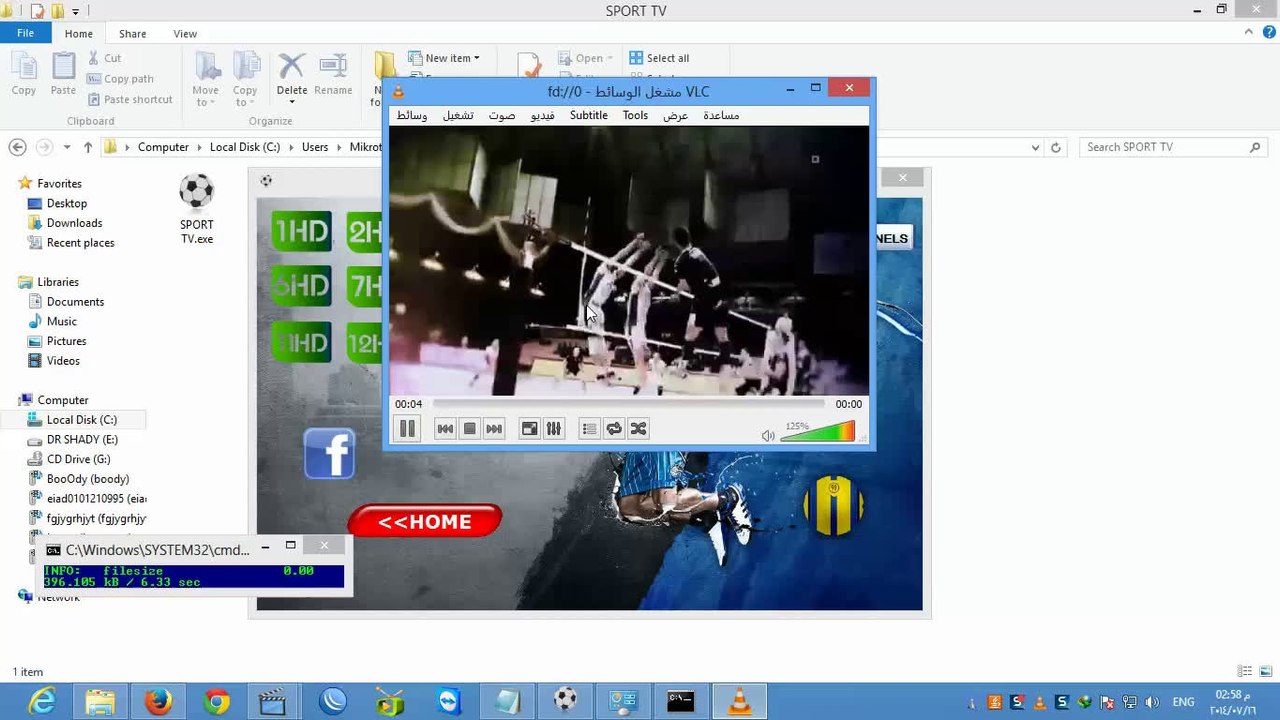
Task: Show the VLC playlist
Action: coord(590,429)
